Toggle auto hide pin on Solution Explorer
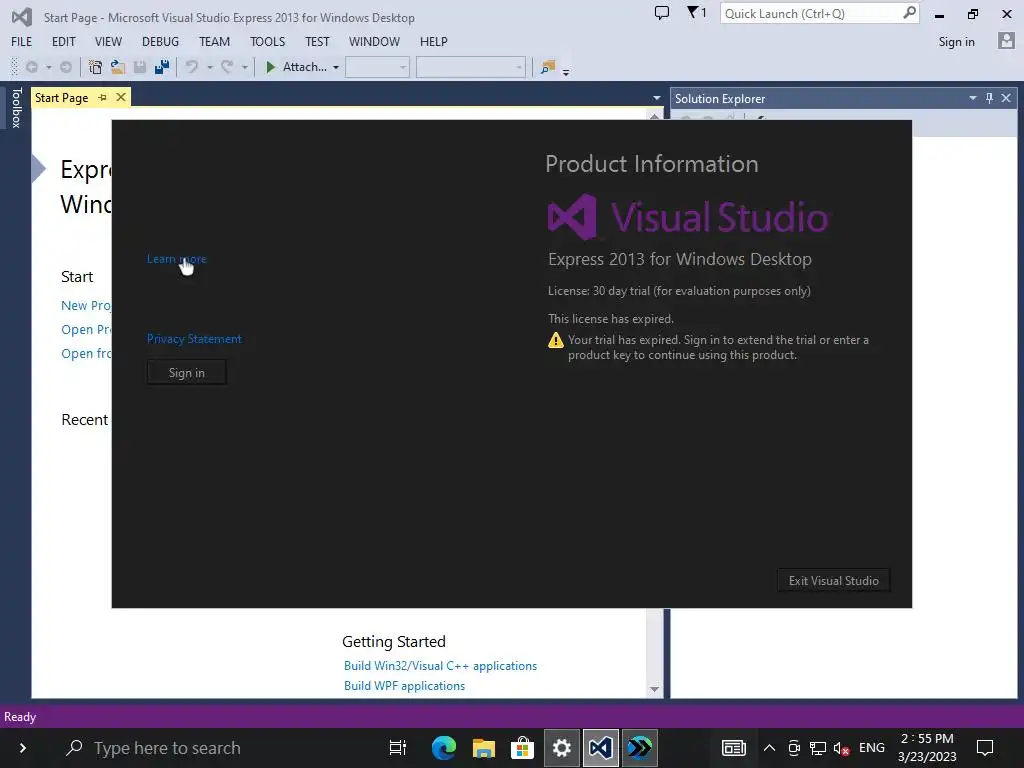Screen dimensions: 1024x768 click(989, 98)
